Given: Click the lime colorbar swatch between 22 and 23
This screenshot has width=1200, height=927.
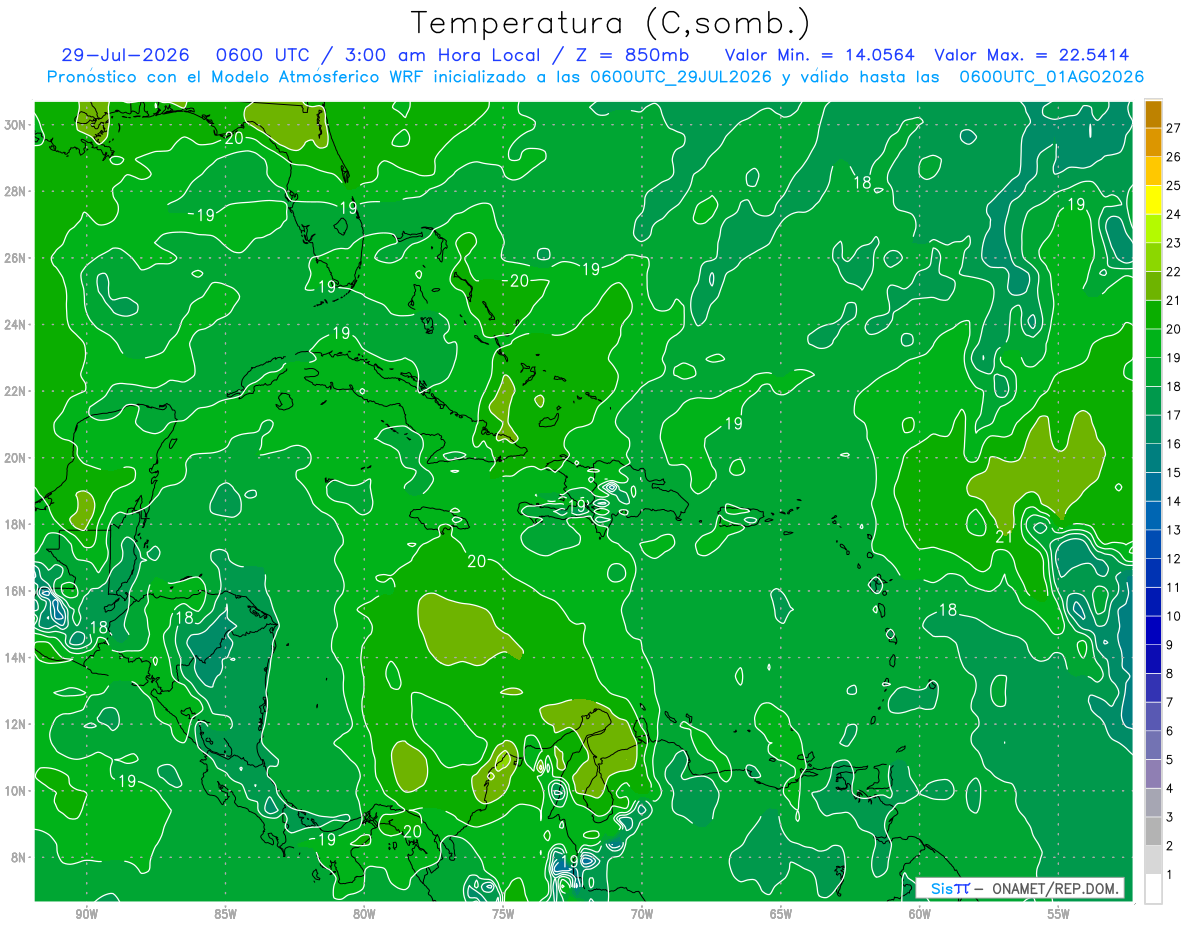Looking at the screenshot, I should 1153,257.
